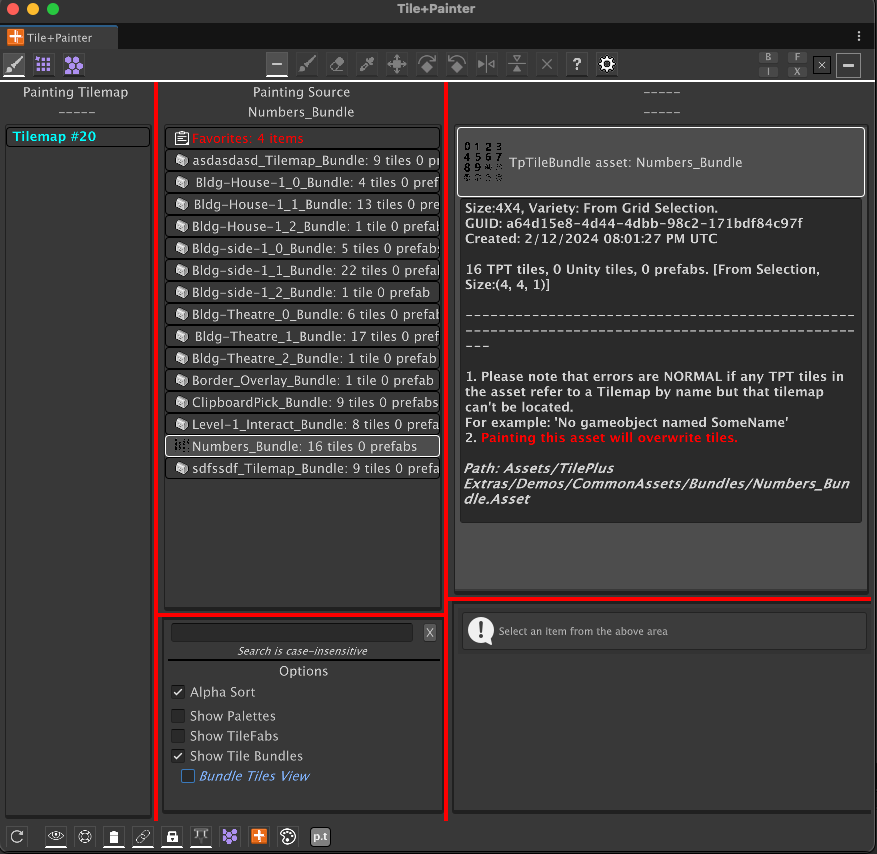Viewport: 877px width, 854px height.
Task: Click the Flip horizontal tool
Action: 487,64
